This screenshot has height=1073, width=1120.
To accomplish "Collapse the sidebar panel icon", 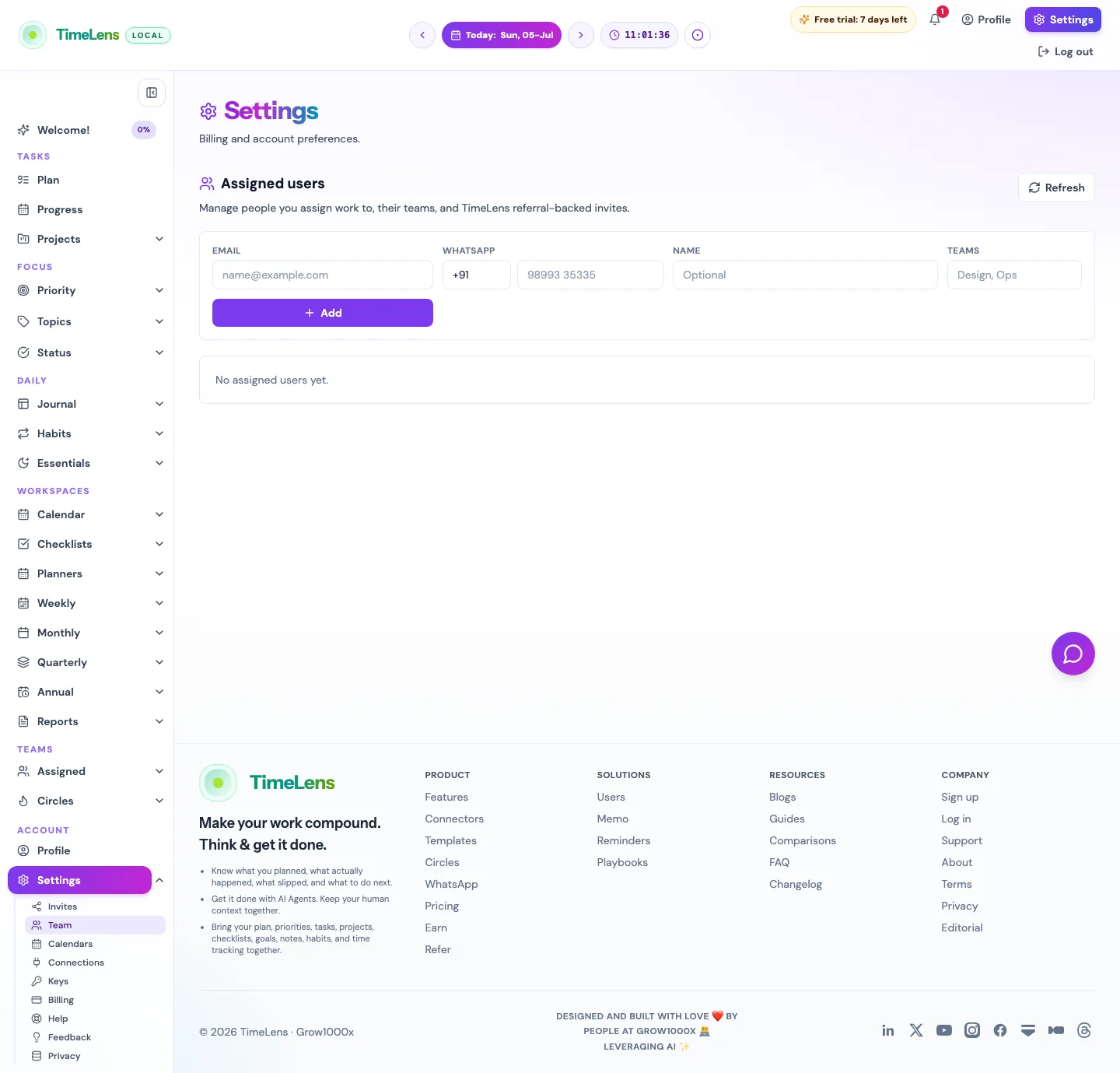I will (152, 93).
